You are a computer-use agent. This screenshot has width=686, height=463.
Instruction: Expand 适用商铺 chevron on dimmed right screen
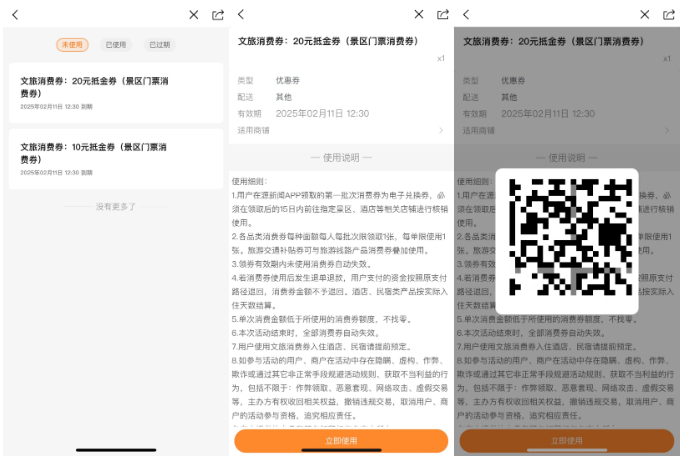pos(667,130)
